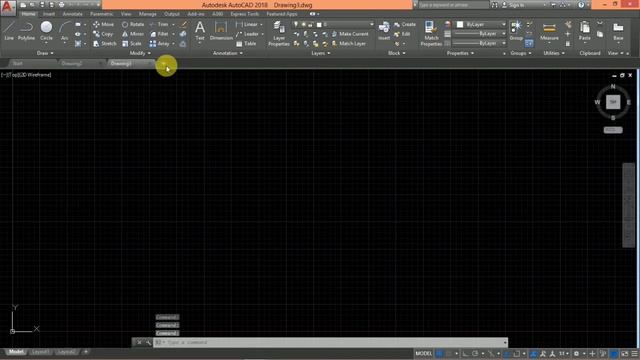Click the Trim tool
The height and width of the screenshot is (360, 640).
point(159,24)
